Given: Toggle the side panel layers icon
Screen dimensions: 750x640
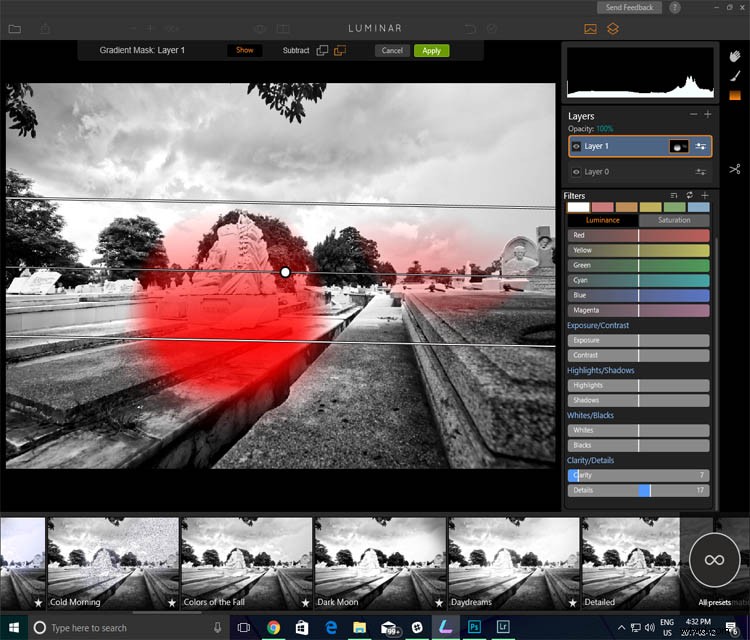Looking at the screenshot, I should click(x=613, y=29).
